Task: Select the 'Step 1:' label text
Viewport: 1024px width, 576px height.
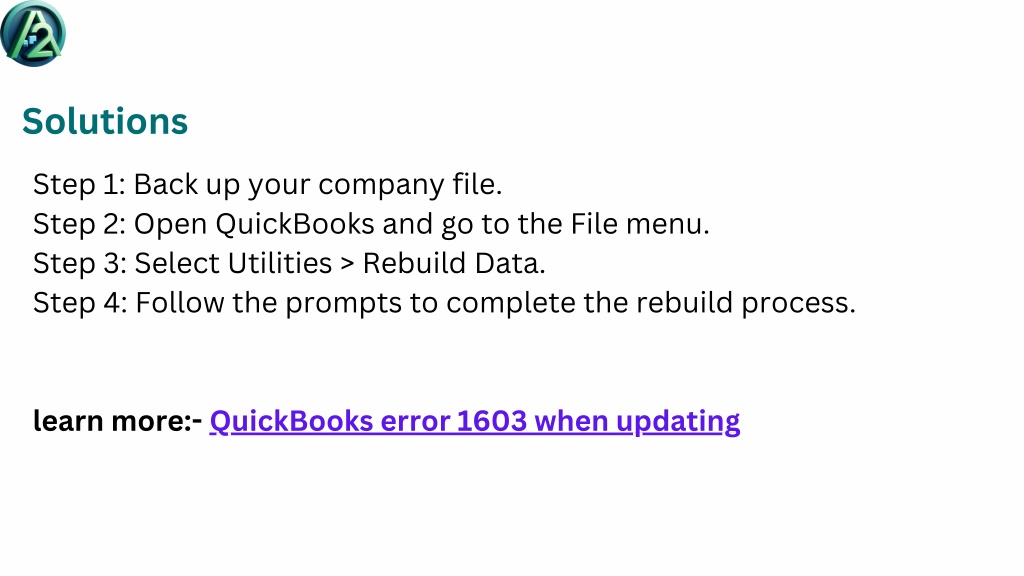Action: (x=79, y=184)
